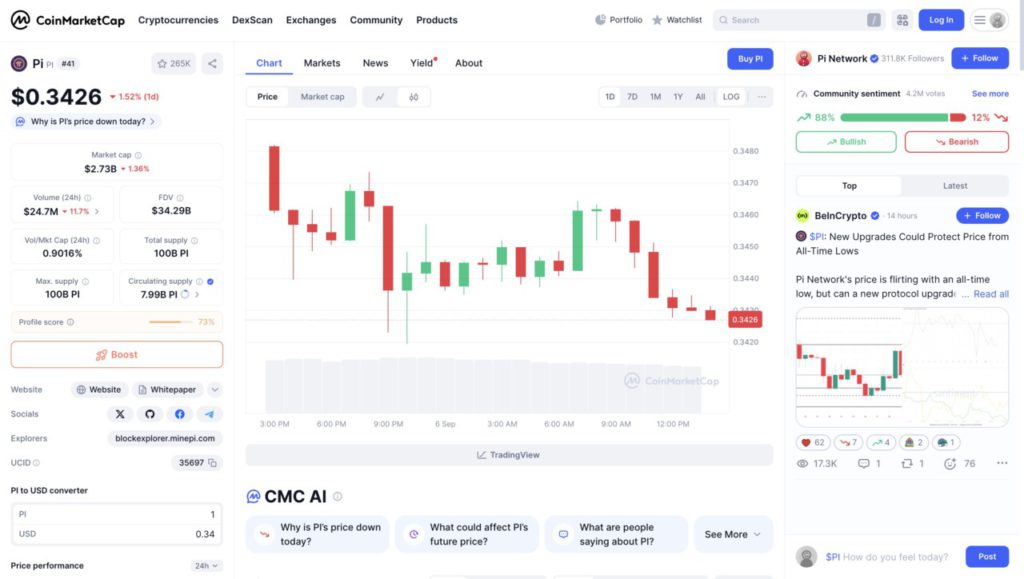Image resolution: width=1024 pixels, height=579 pixels.
Task: Add Pi to watchlist via star icon
Action: coord(174,63)
